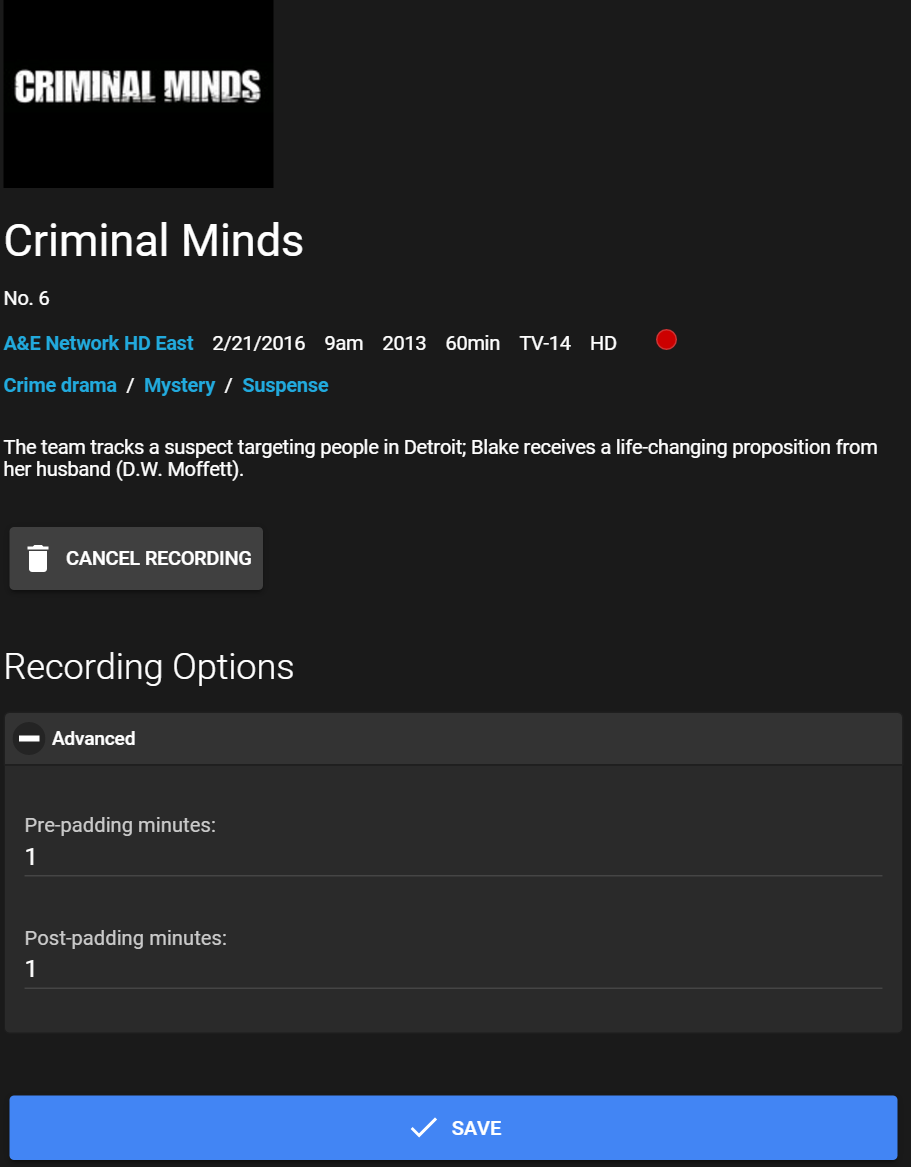911x1167 pixels.
Task: Click the 60min duration label
Action: coord(473,344)
